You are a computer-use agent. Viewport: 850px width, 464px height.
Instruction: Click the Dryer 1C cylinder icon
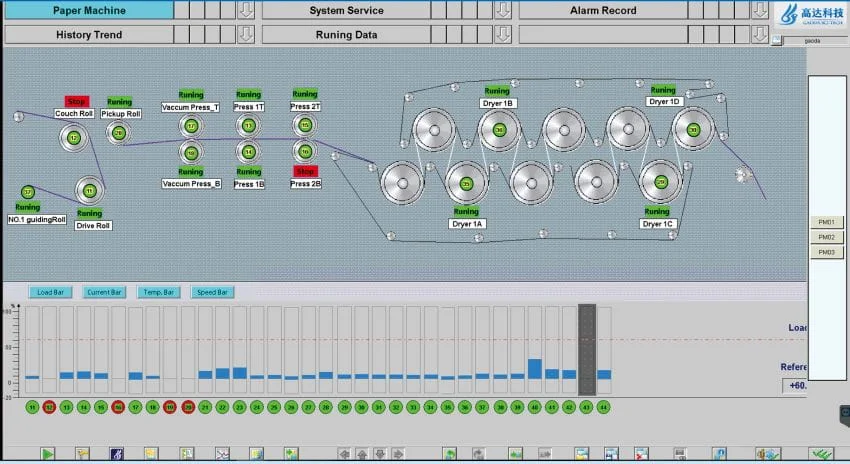(660, 182)
